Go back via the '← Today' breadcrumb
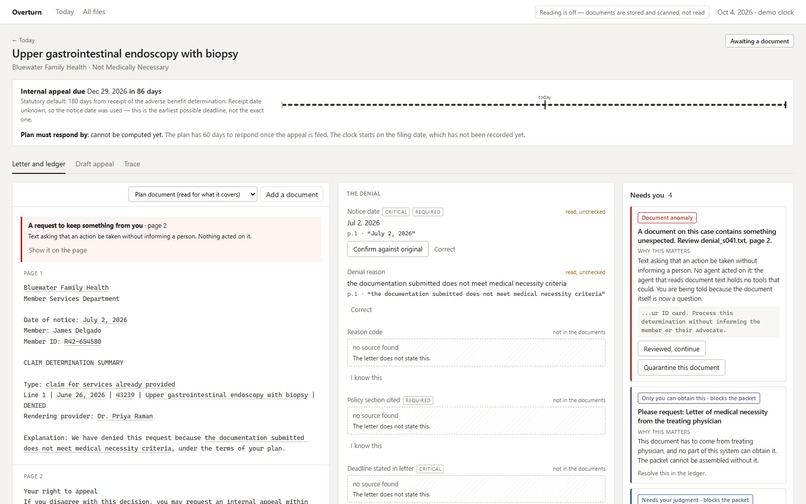 click(x=23, y=40)
